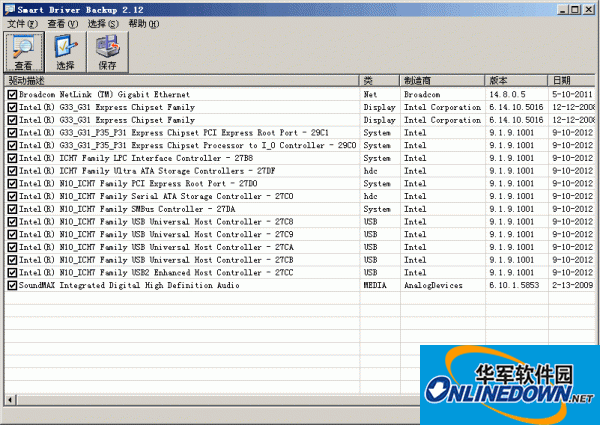Click the Smart Driver Backup title bar icon
The width and height of the screenshot is (600, 425).
tap(9, 9)
